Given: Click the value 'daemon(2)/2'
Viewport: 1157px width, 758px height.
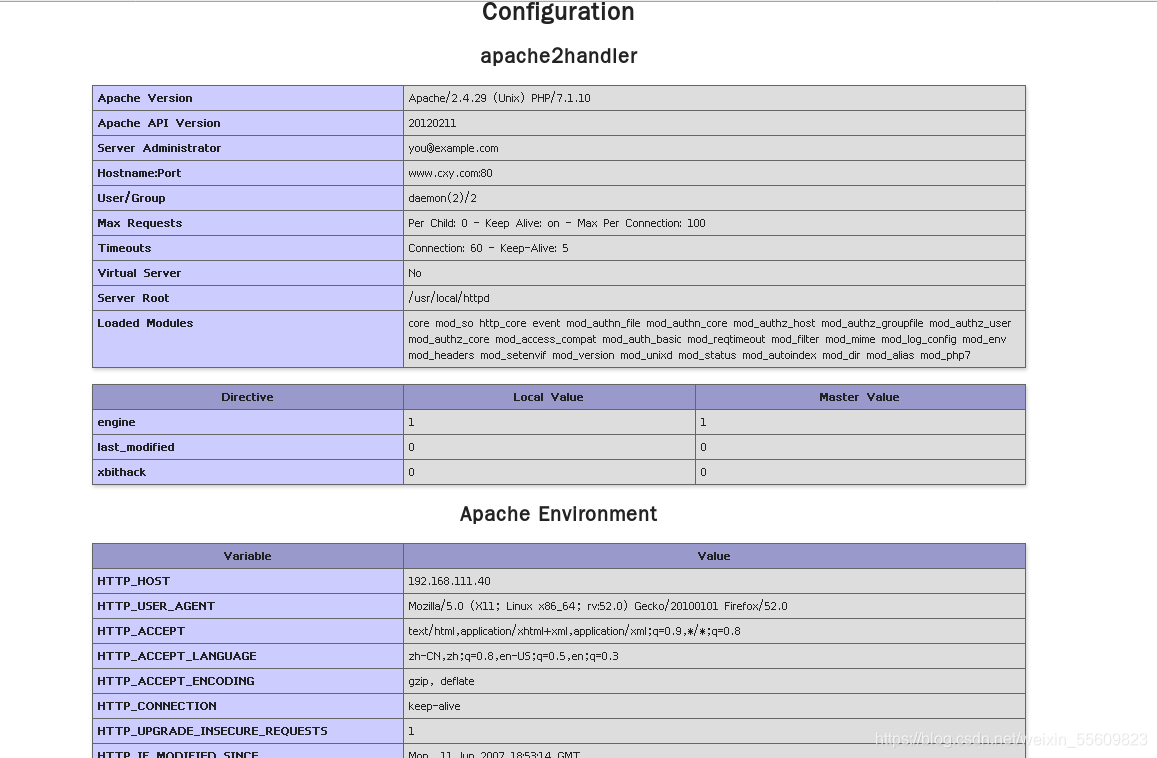Looking at the screenshot, I should coord(443,199).
